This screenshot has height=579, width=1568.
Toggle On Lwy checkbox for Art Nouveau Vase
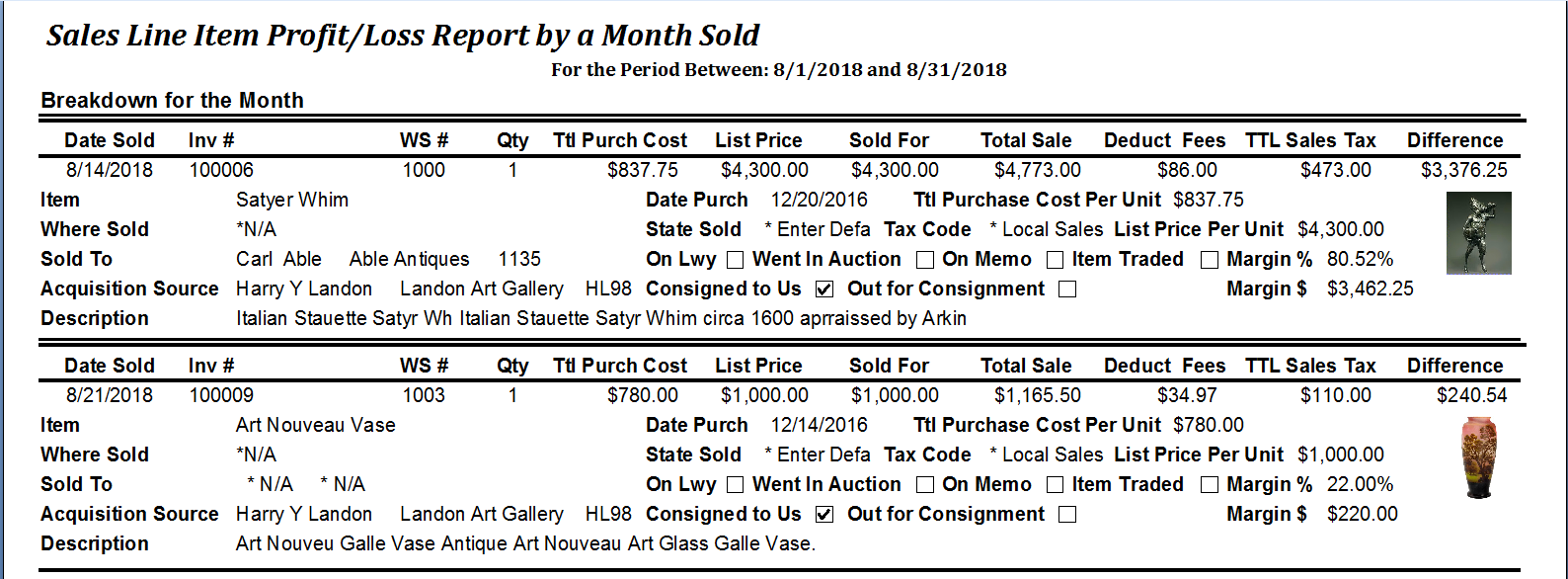click(735, 485)
